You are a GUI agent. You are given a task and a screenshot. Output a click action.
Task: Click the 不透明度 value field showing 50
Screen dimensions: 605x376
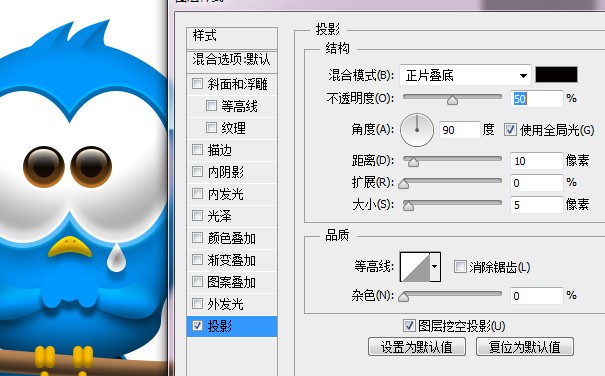[537, 99]
